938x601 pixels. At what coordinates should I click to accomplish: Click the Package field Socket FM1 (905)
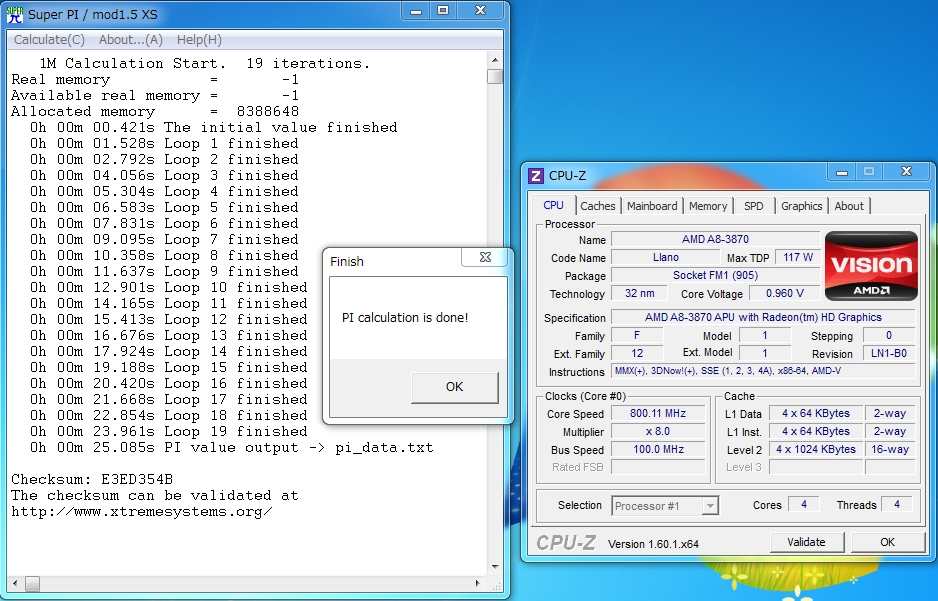point(715,275)
